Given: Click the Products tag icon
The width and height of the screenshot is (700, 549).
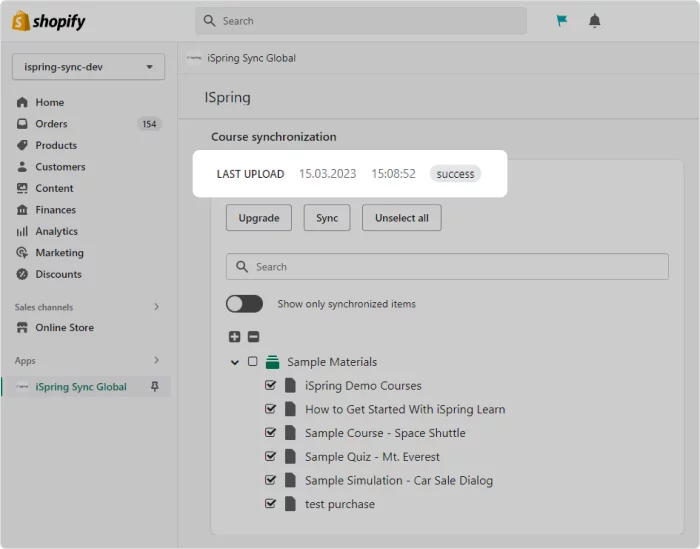Looking at the screenshot, I should pyautogui.click(x=22, y=145).
